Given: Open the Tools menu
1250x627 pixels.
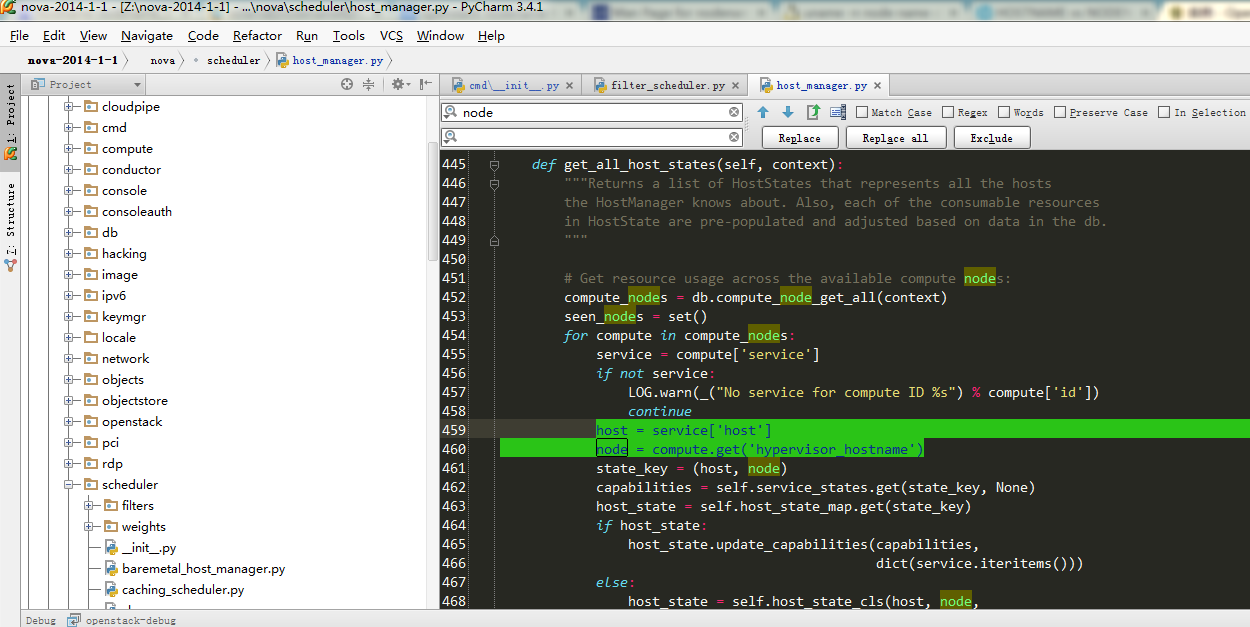Looking at the screenshot, I should pos(348,35).
